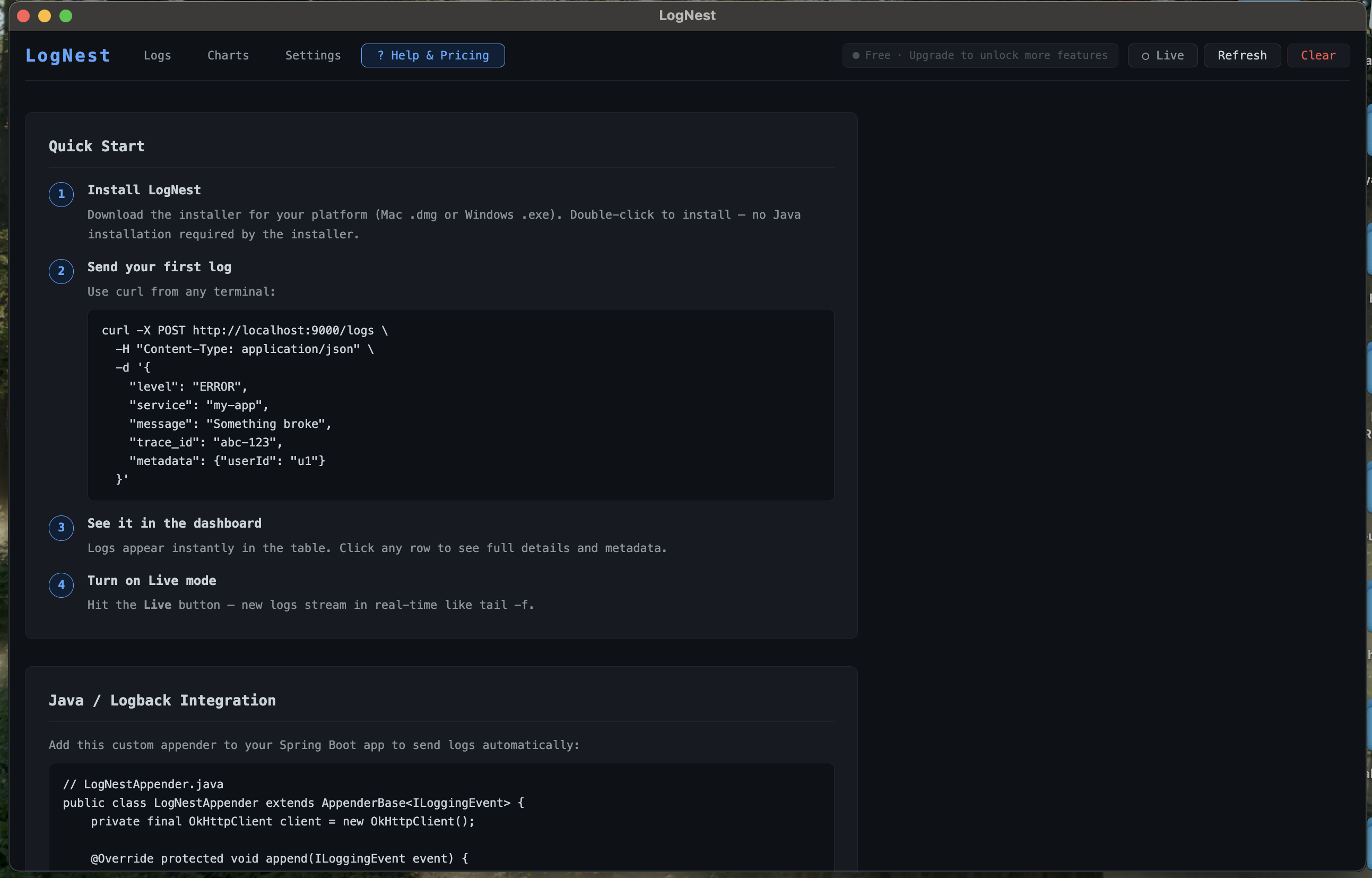Click the 'Add this custom appender' description
1372x878 pixels.
click(314, 745)
